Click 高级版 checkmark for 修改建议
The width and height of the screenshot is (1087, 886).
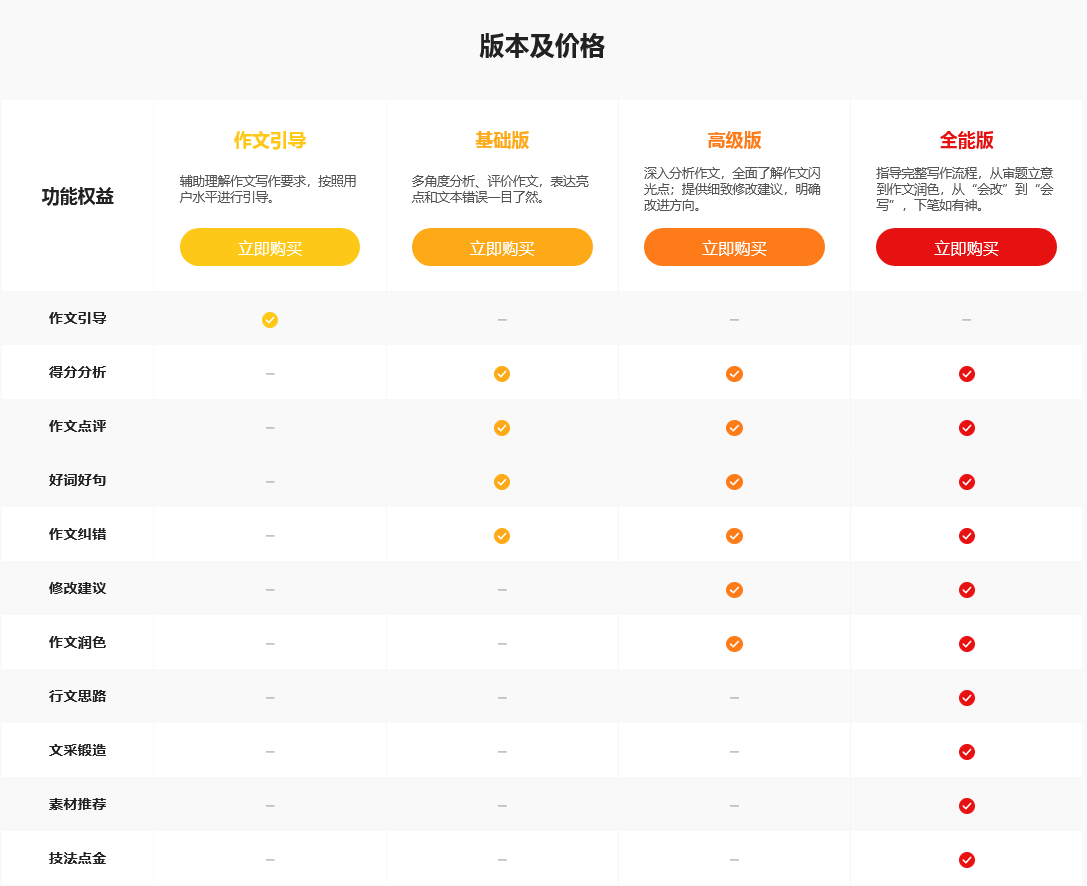(x=734, y=590)
